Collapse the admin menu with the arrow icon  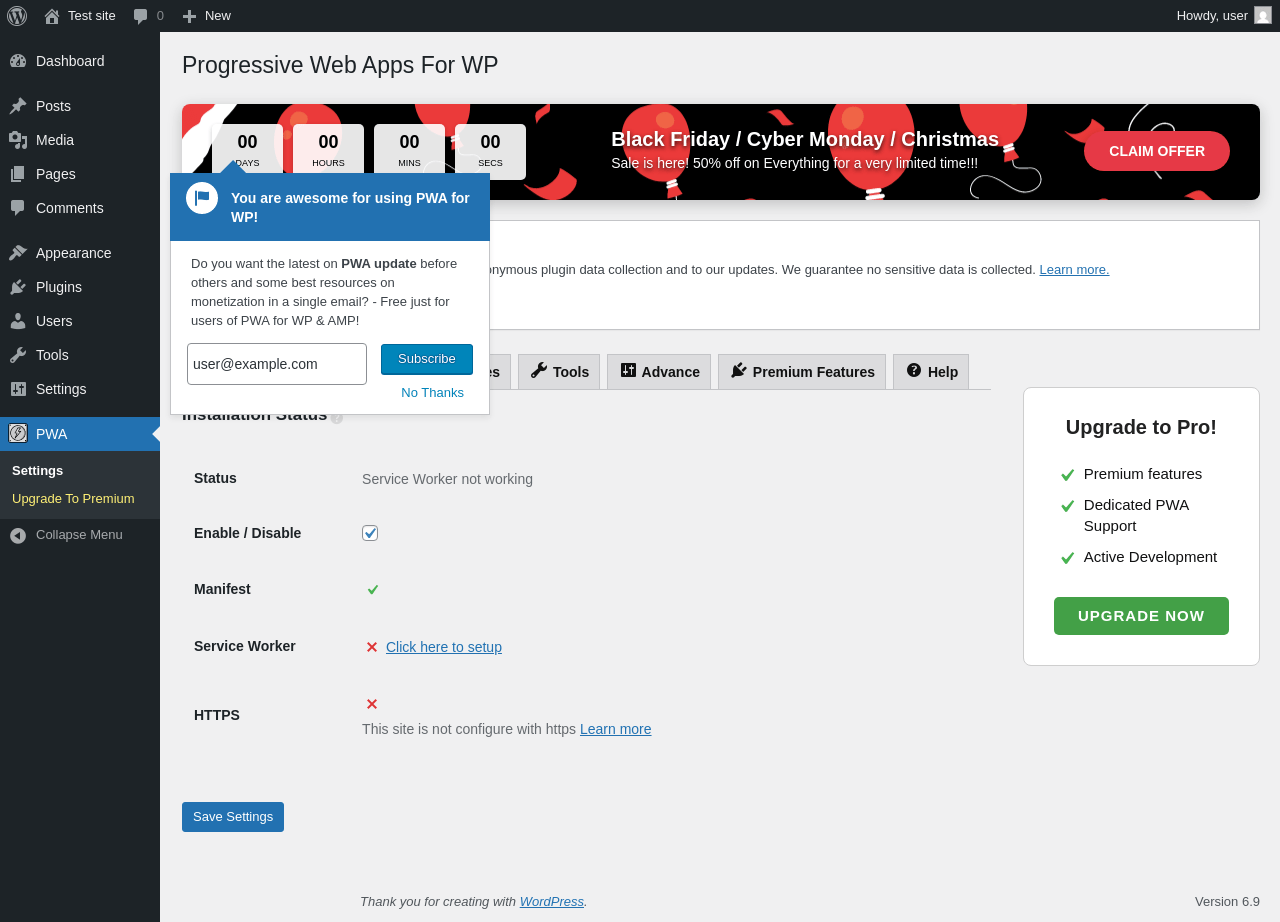[x=18, y=535]
